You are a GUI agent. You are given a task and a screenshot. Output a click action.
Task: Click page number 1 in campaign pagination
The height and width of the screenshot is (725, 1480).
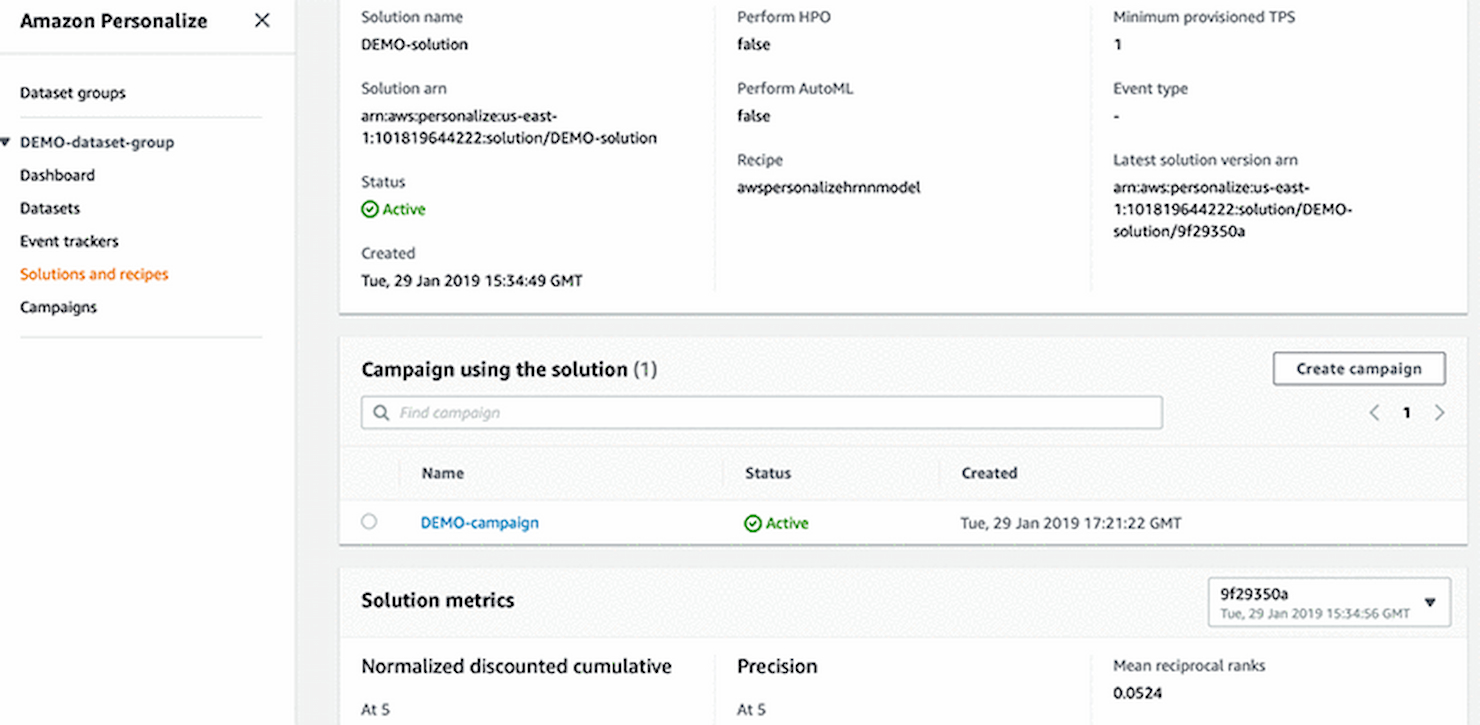[1406, 412]
